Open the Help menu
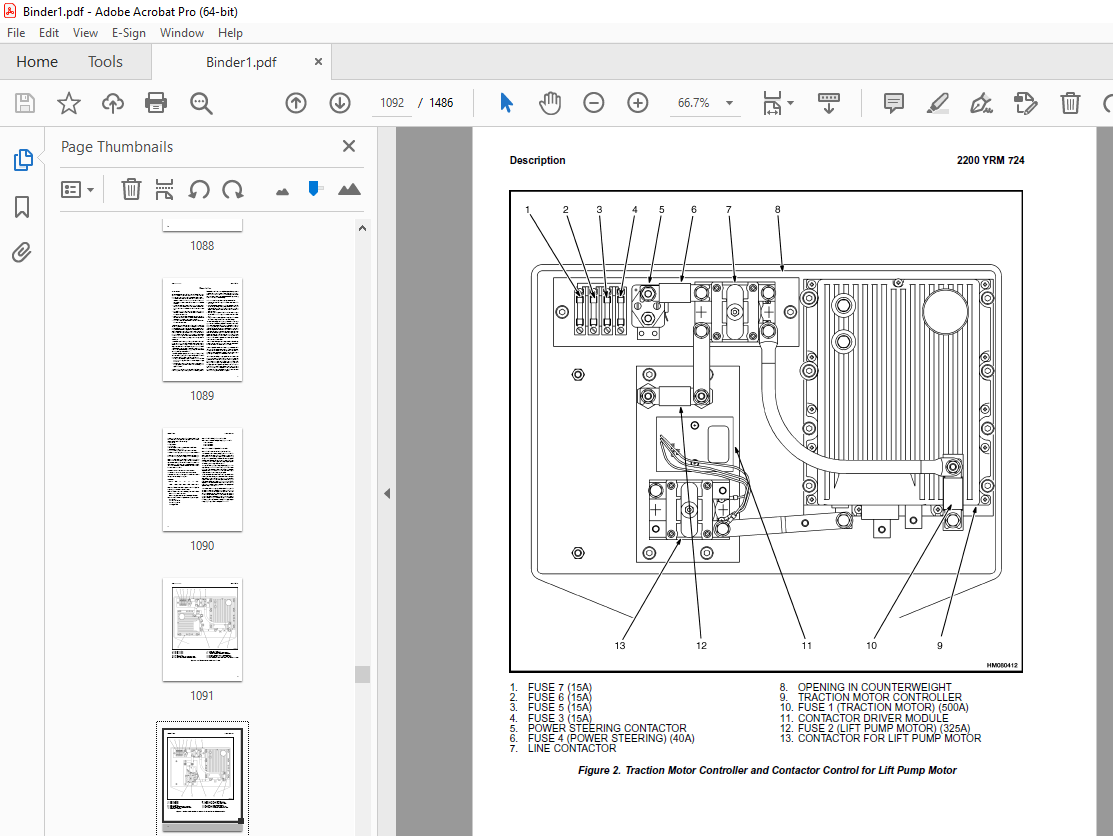This screenshot has height=836, width=1113. 230,33
